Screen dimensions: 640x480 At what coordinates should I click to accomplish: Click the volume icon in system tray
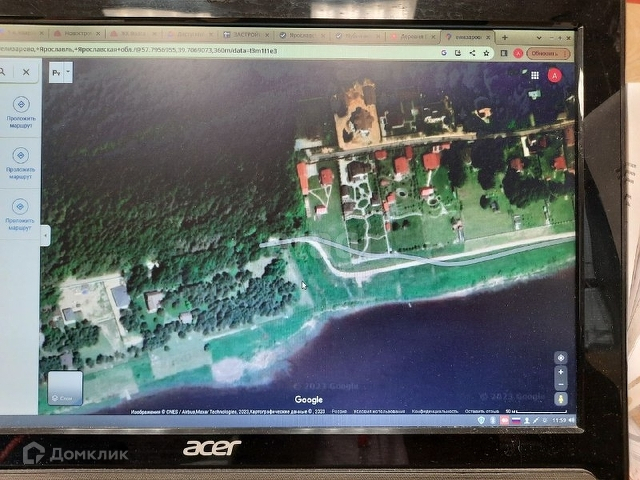pos(571,420)
